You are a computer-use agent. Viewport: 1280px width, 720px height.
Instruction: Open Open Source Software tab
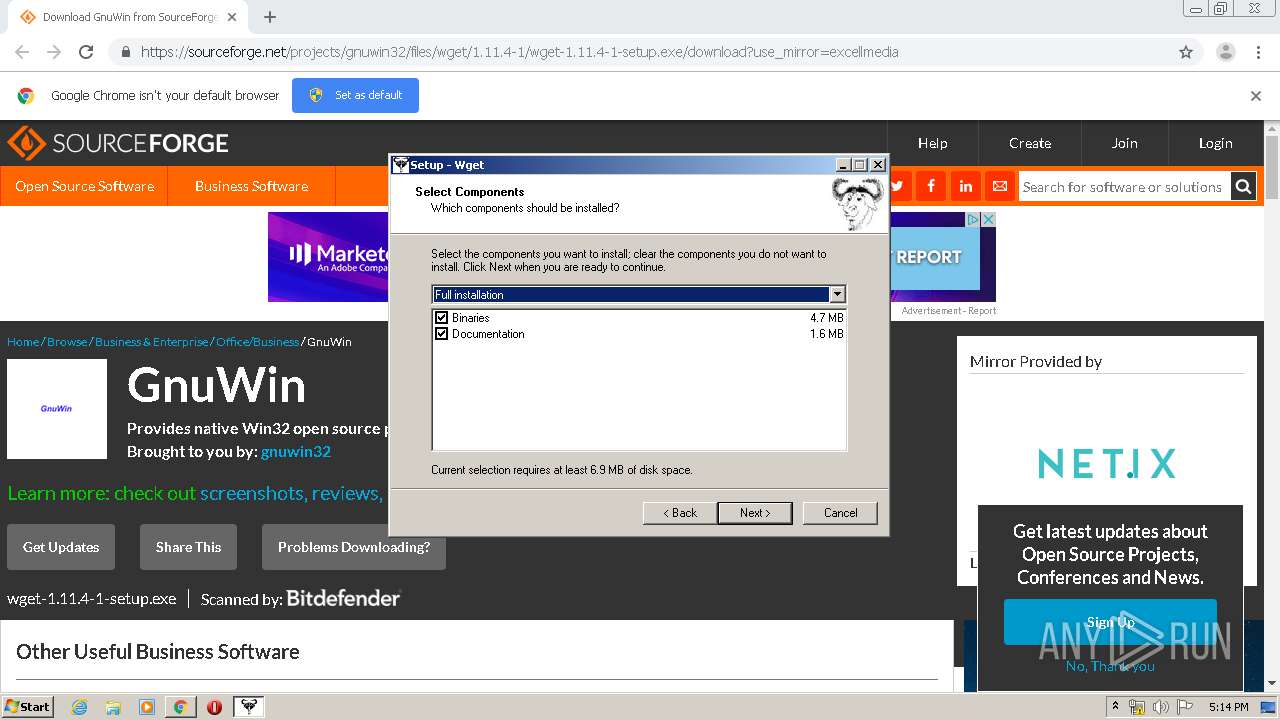click(84, 186)
